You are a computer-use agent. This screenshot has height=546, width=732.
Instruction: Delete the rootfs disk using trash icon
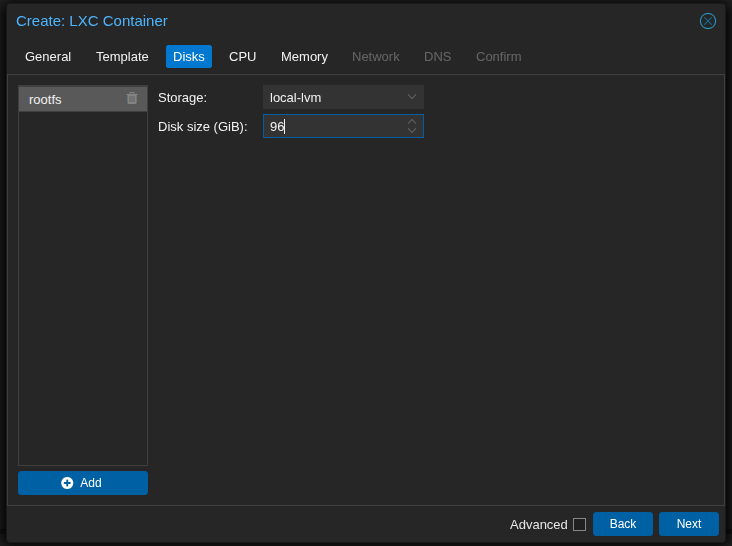point(132,98)
